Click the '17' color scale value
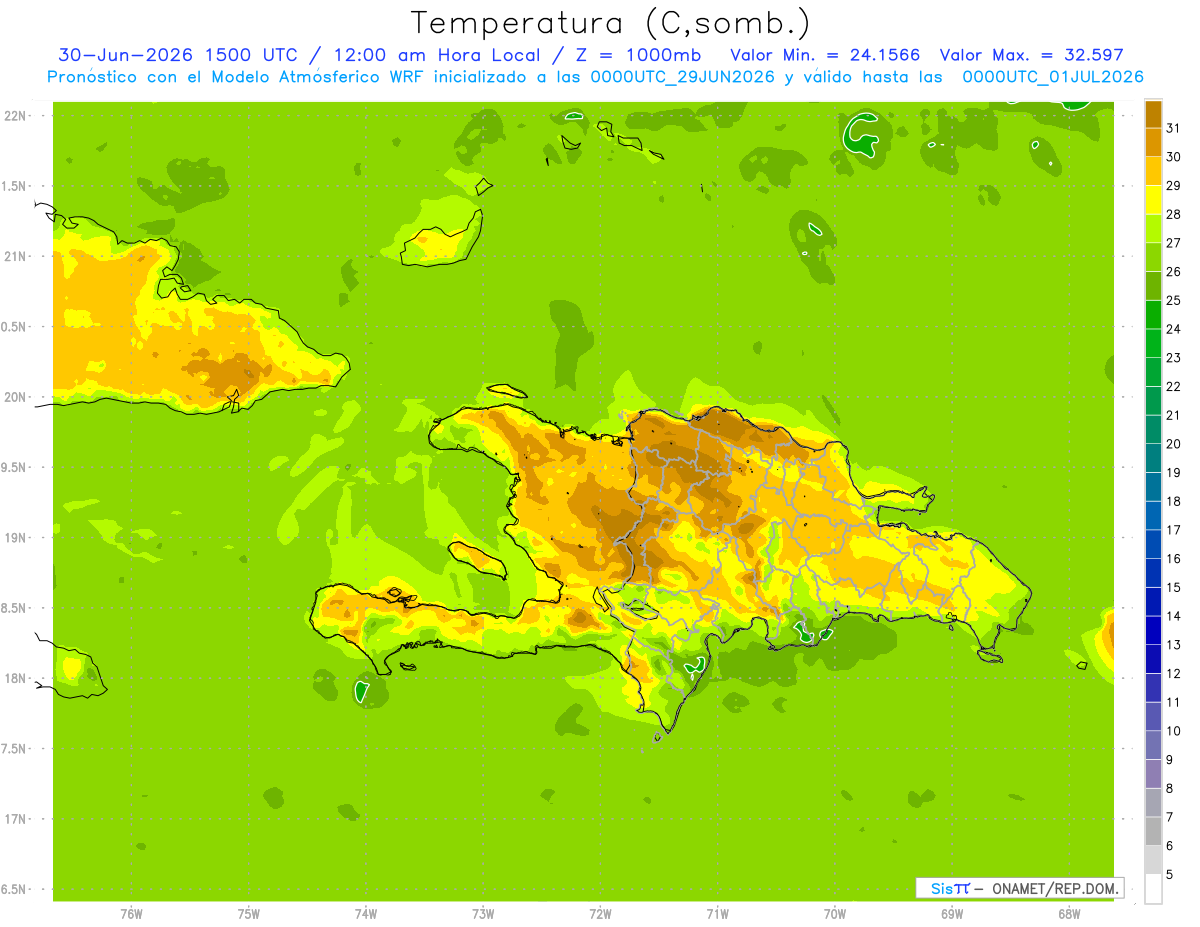This screenshot has height=927, width=1200. [x=1174, y=530]
